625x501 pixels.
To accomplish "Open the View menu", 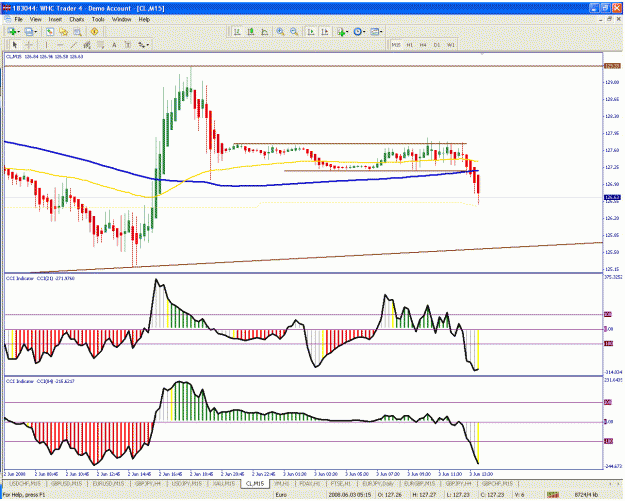I will pos(35,19).
